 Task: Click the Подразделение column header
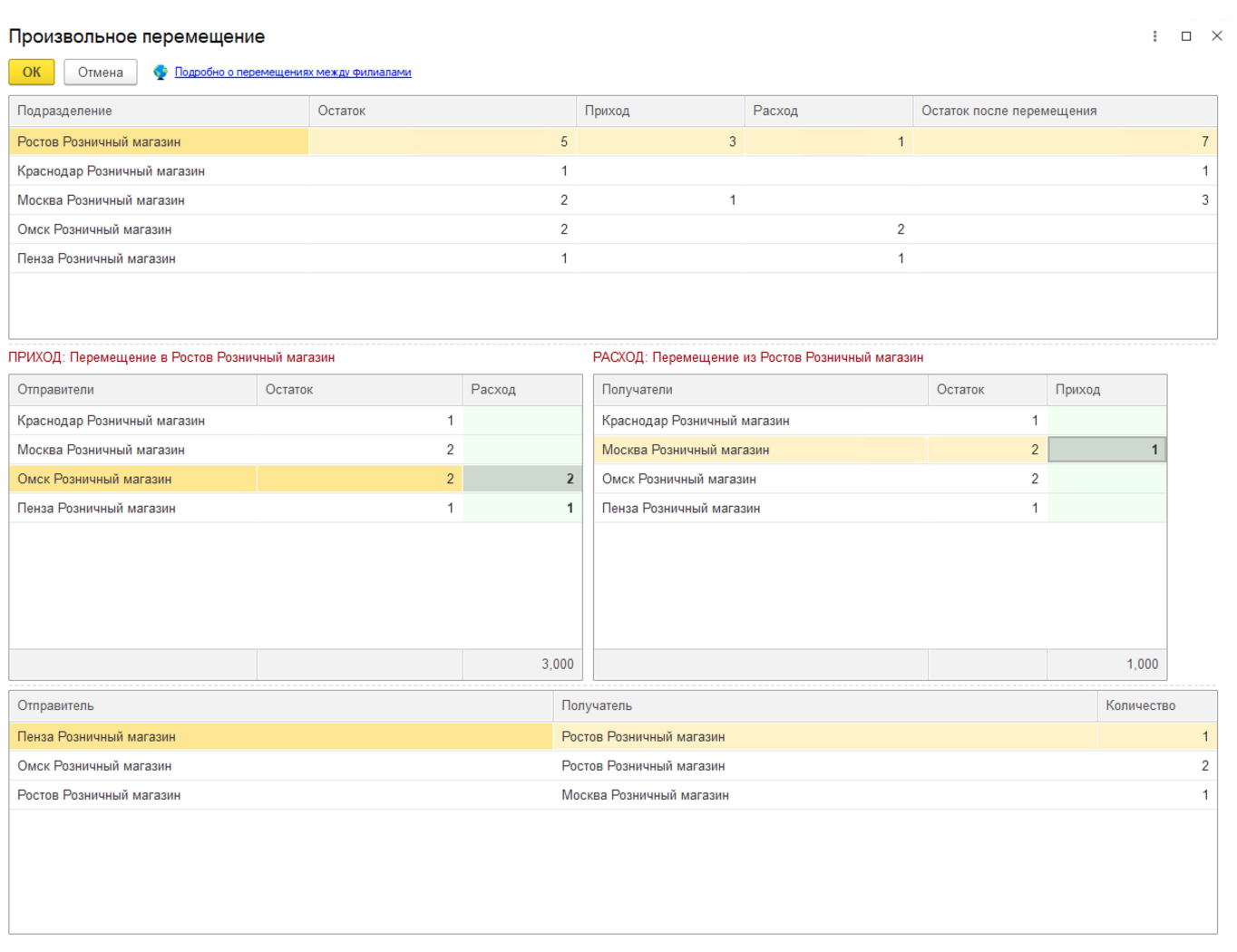[159, 111]
